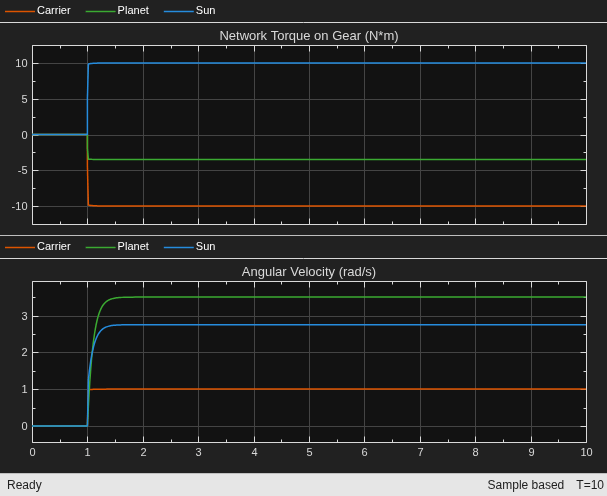Image resolution: width=607 pixels, height=496 pixels.
Task: Click the Angular Velocity (rad/s) title
Action: click(x=309, y=272)
